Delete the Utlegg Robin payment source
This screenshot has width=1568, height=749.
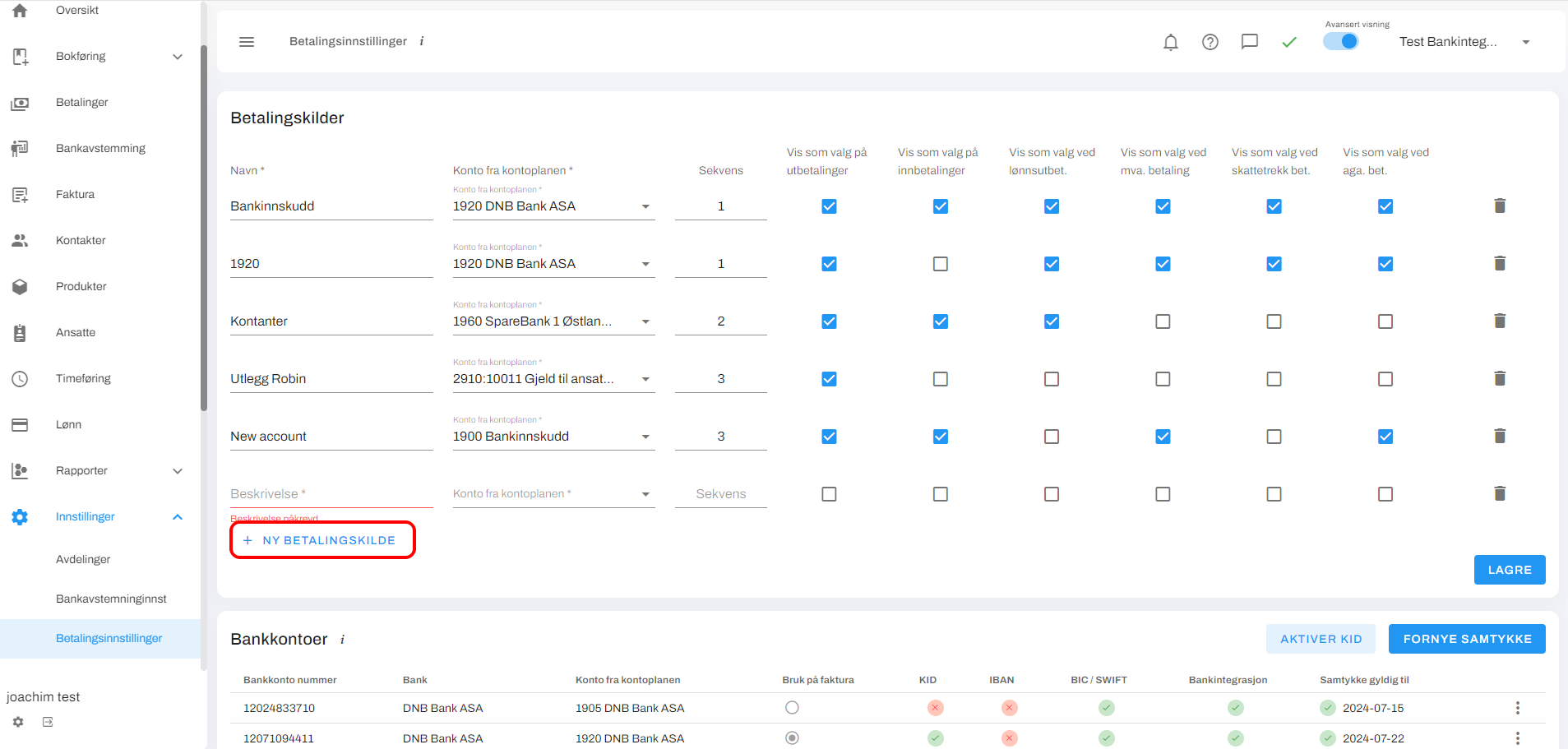coord(1500,378)
